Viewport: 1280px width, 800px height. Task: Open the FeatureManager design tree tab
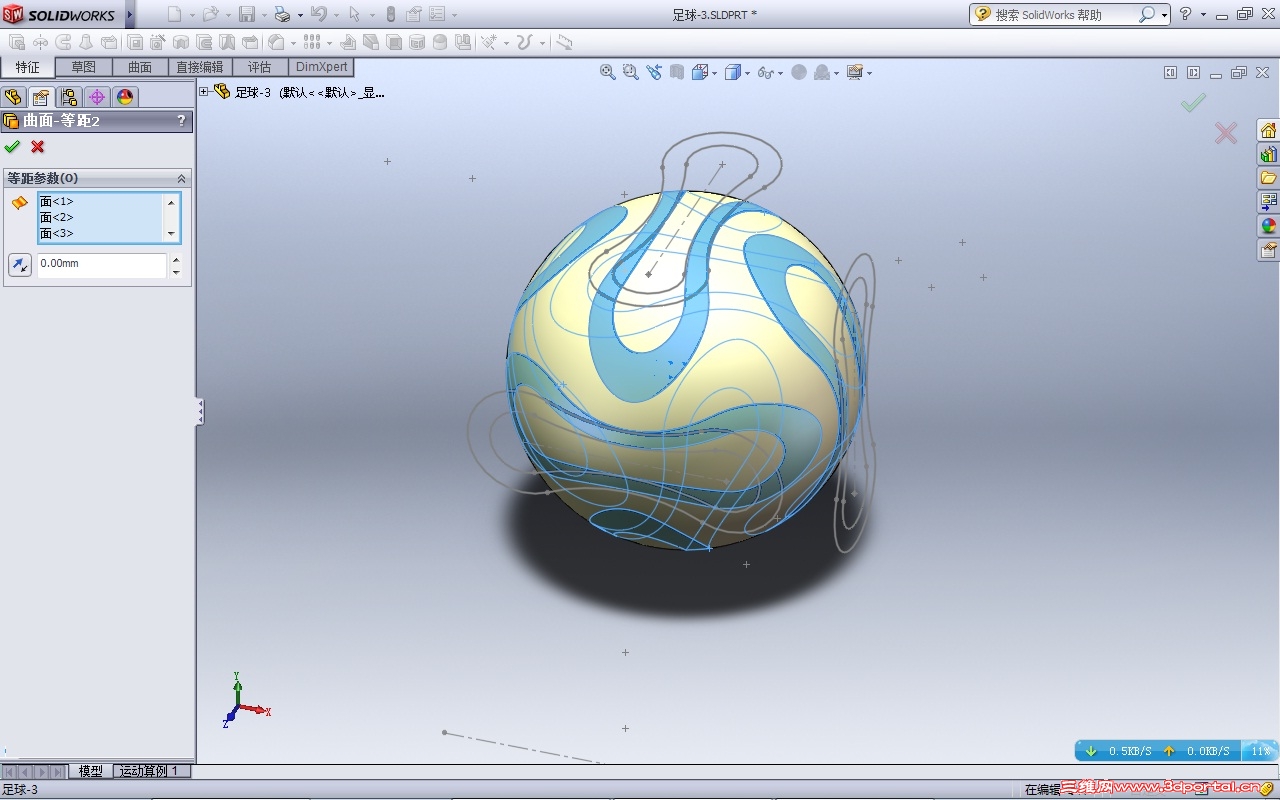(13, 97)
